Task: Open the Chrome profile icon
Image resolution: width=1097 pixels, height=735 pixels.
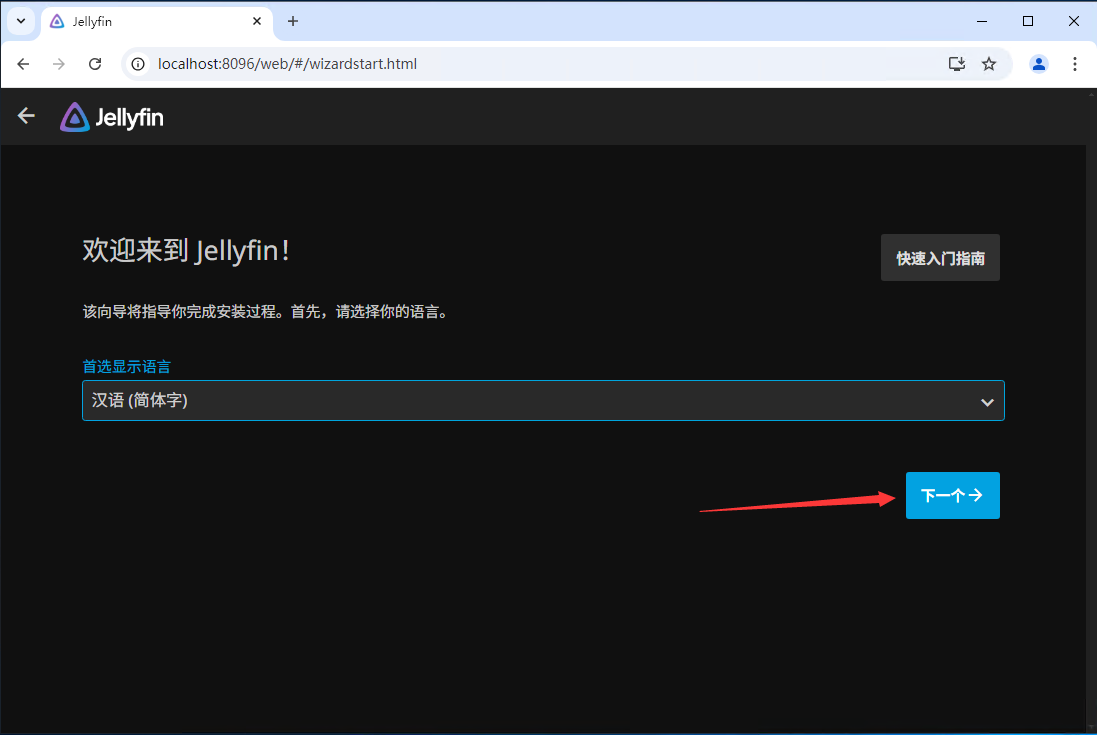Action: (1038, 63)
